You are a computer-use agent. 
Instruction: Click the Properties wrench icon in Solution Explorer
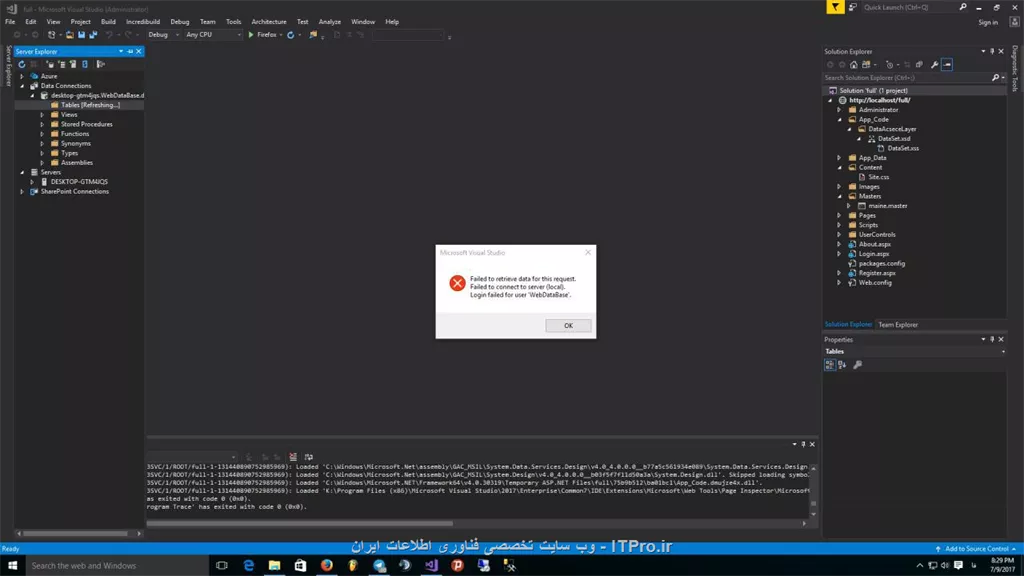935,65
